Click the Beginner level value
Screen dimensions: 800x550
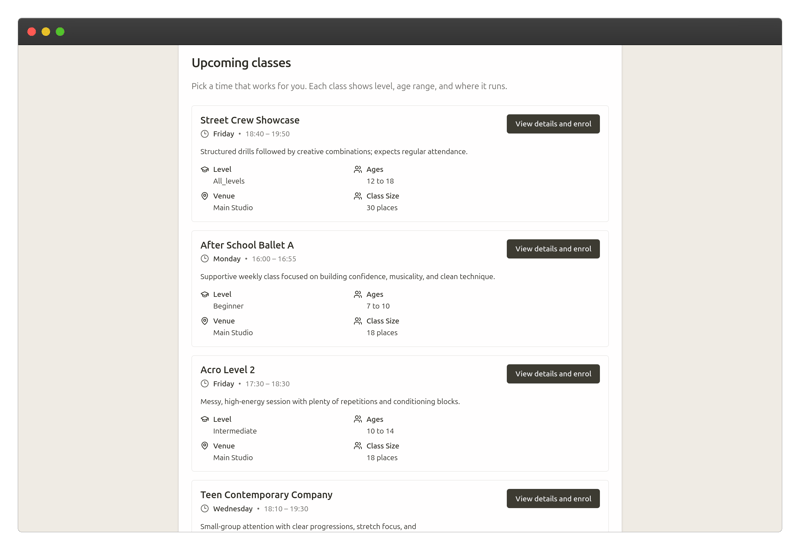228,306
